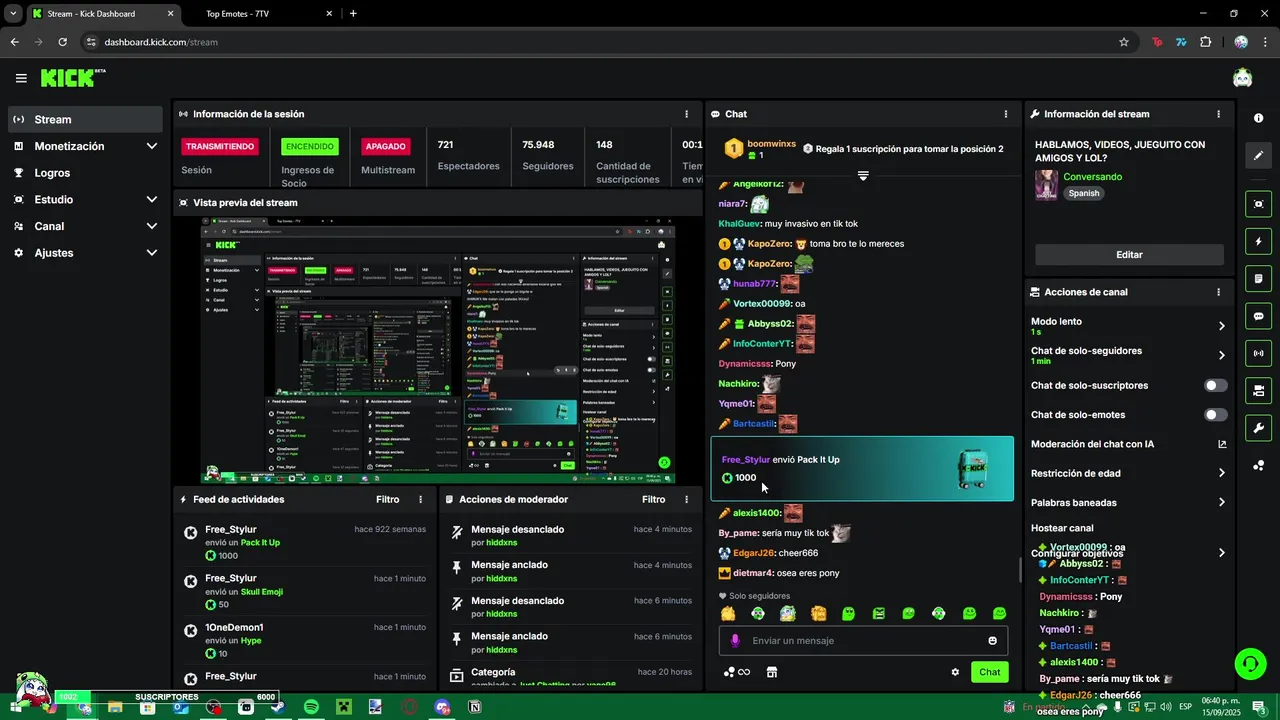The width and height of the screenshot is (1280, 720).
Task: Click Free_Stylur Pack It Up gift banner
Action: coord(862,469)
